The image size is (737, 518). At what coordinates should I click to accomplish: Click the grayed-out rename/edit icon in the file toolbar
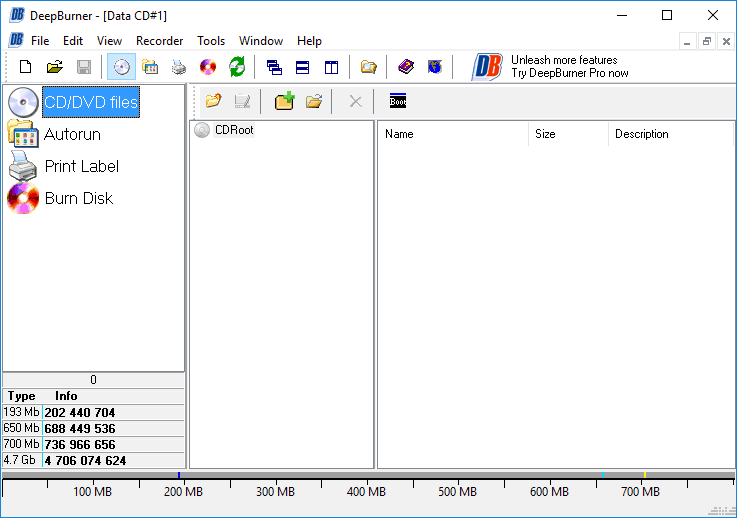point(242,101)
